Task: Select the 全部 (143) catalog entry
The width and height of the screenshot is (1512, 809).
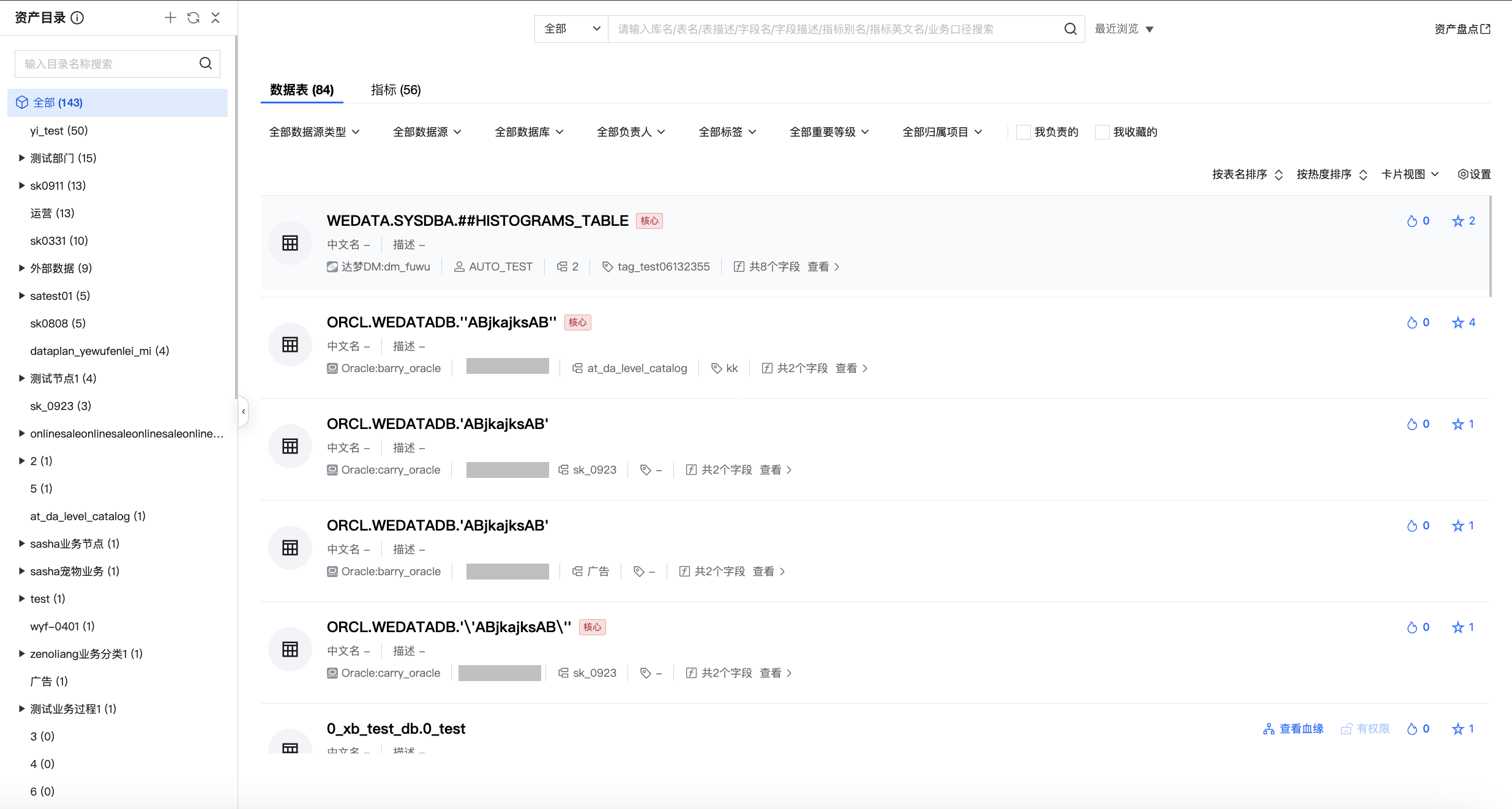Action: click(x=58, y=103)
